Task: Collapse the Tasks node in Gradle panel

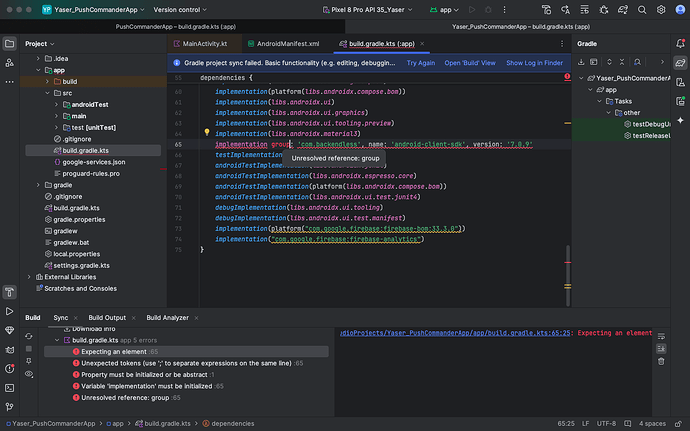Action: [x=599, y=101]
